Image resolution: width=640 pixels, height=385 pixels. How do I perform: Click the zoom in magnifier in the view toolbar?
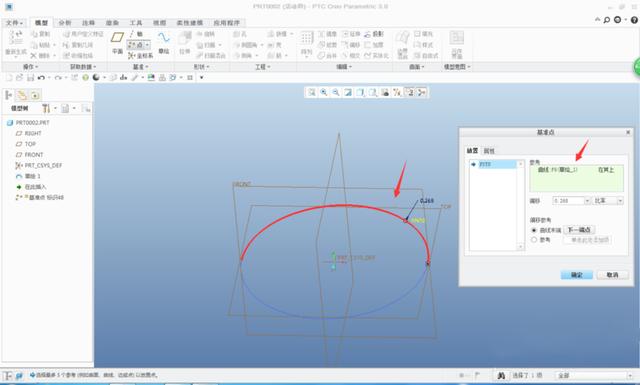point(323,93)
